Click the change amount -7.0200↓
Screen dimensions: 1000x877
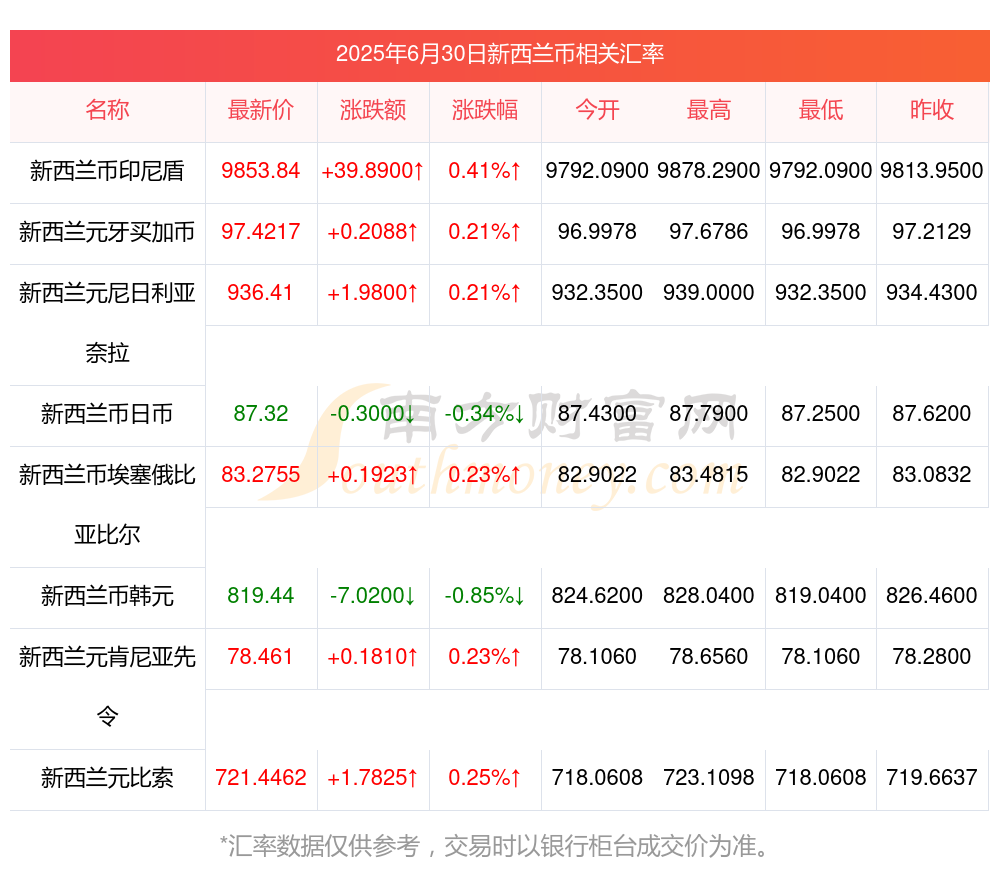tap(373, 596)
